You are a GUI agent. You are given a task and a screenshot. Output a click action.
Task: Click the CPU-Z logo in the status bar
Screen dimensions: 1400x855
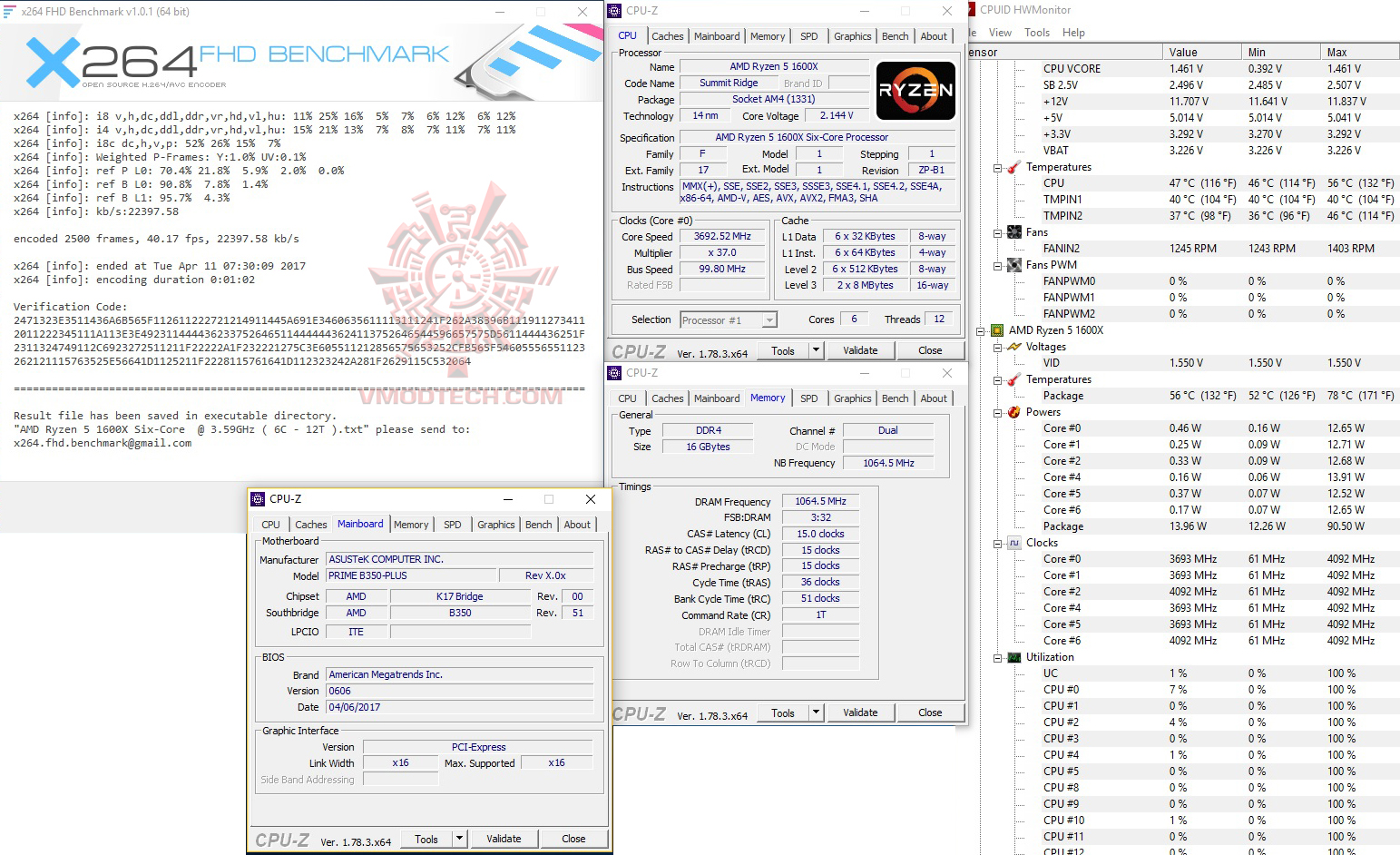(638, 349)
